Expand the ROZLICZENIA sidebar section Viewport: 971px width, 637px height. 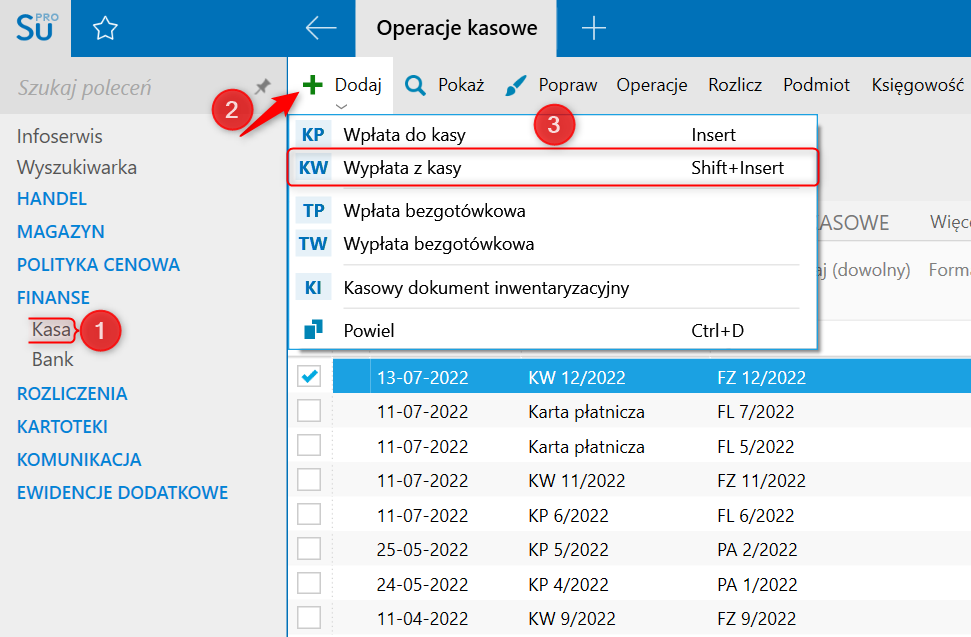tap(72, 394)
